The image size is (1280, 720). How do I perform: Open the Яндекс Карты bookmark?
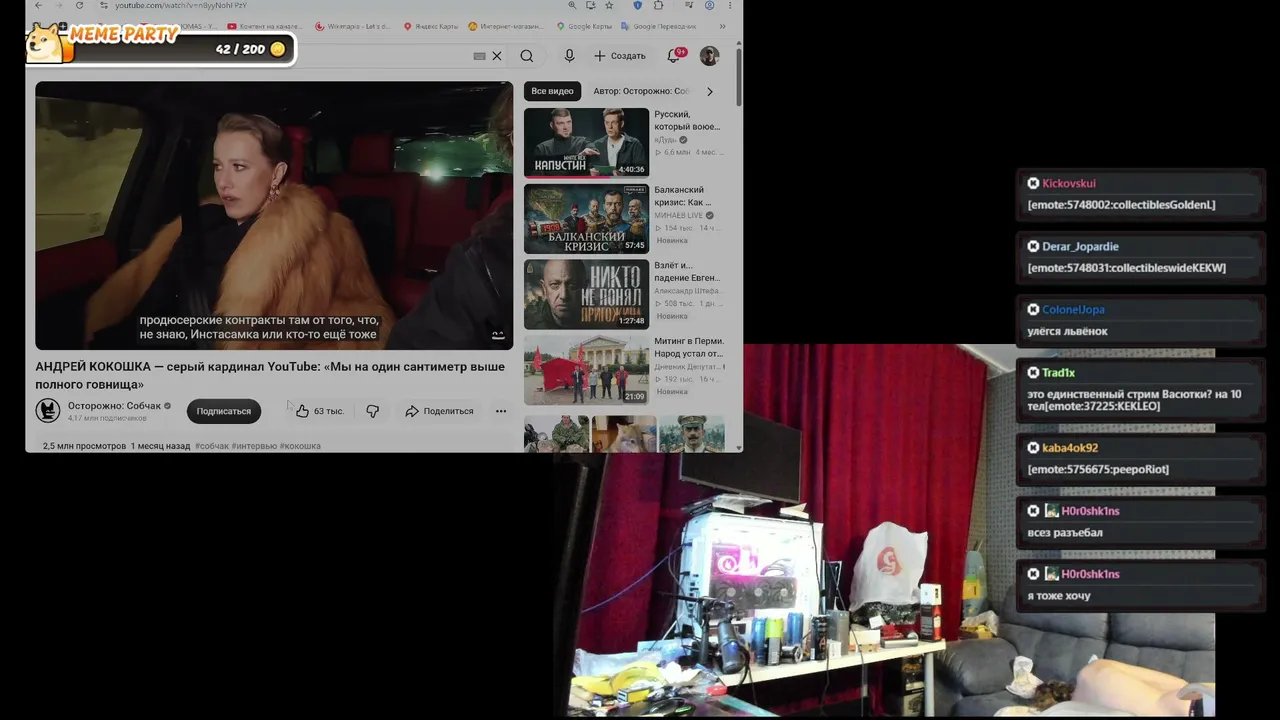(x=432, y=26)
